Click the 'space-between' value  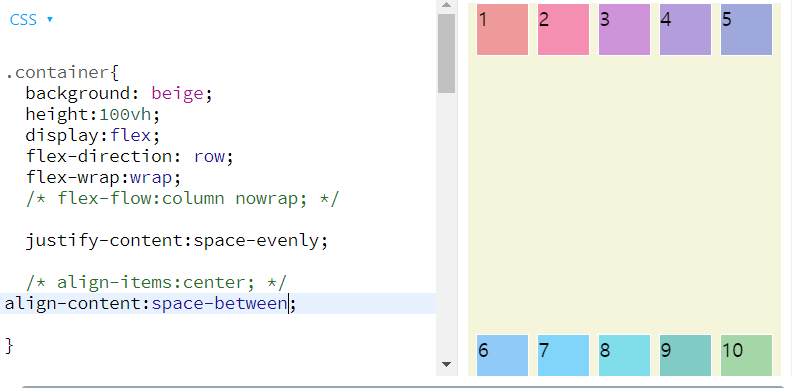pyautogui.click(x=219, y=304)
